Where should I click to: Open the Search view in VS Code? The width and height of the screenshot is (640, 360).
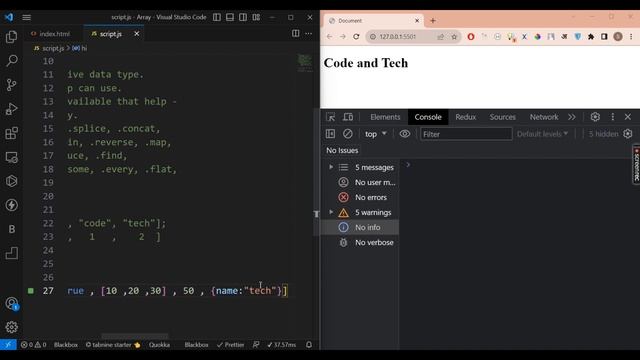point(11,61)
